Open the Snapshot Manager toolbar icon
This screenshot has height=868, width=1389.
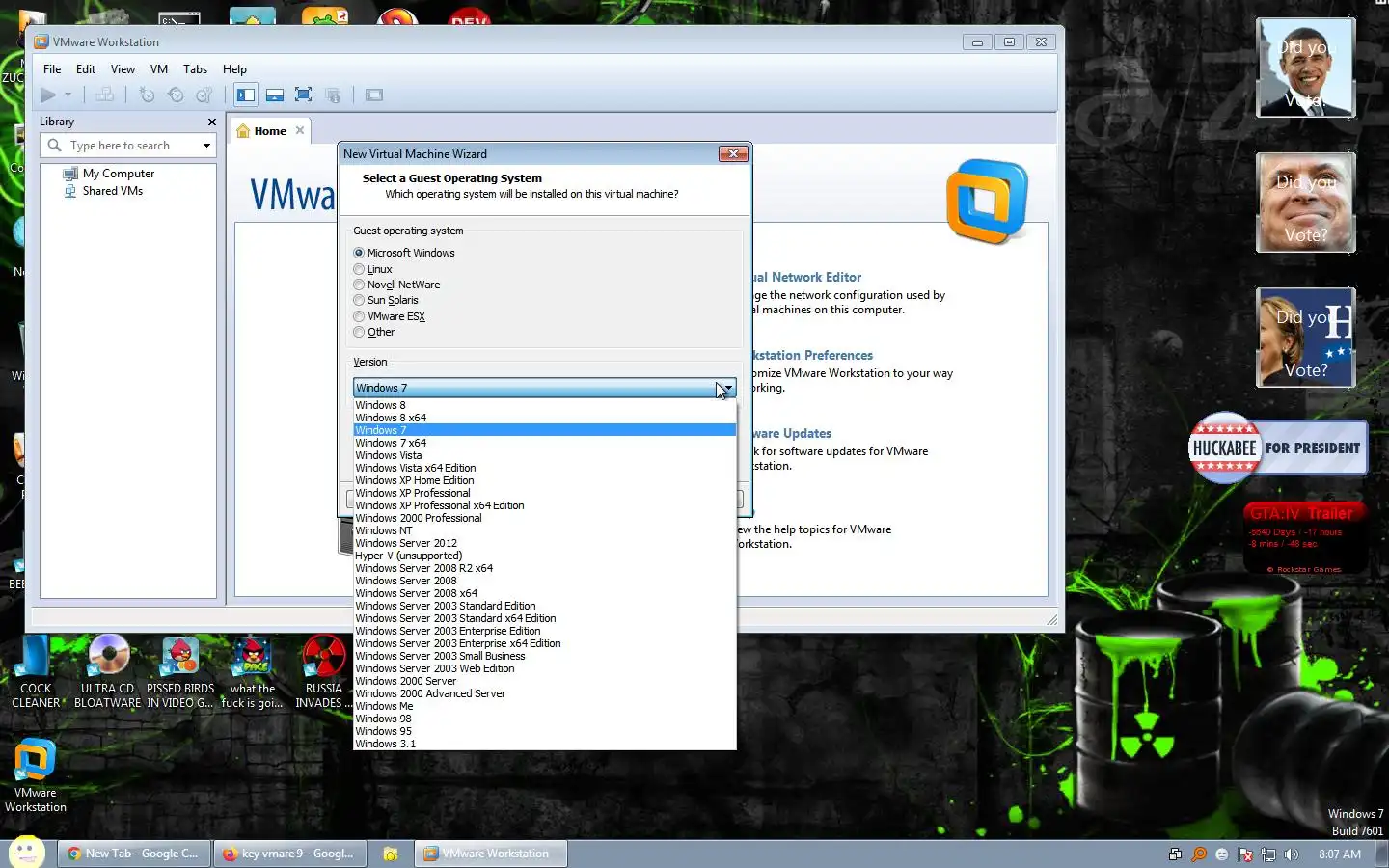pyautogui.click(x=204, y=95)
